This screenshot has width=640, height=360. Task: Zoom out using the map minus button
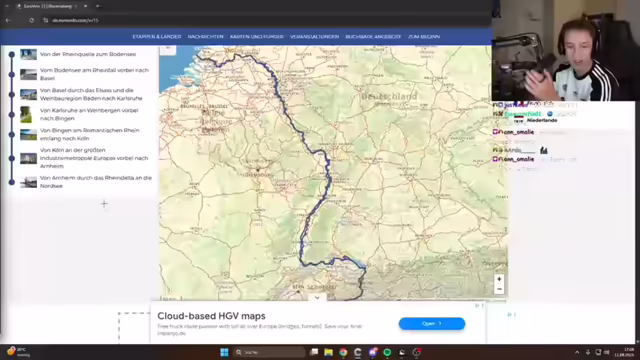tap(499, 289)
